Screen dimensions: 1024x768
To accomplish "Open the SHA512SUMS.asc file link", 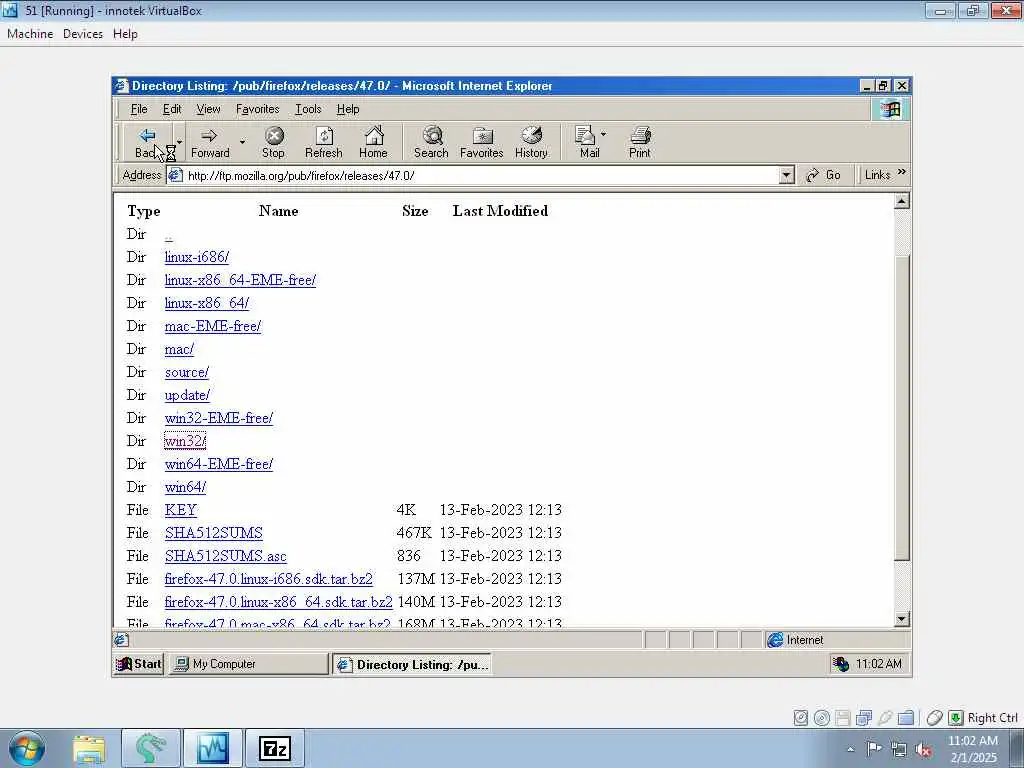I will (225, 556).
